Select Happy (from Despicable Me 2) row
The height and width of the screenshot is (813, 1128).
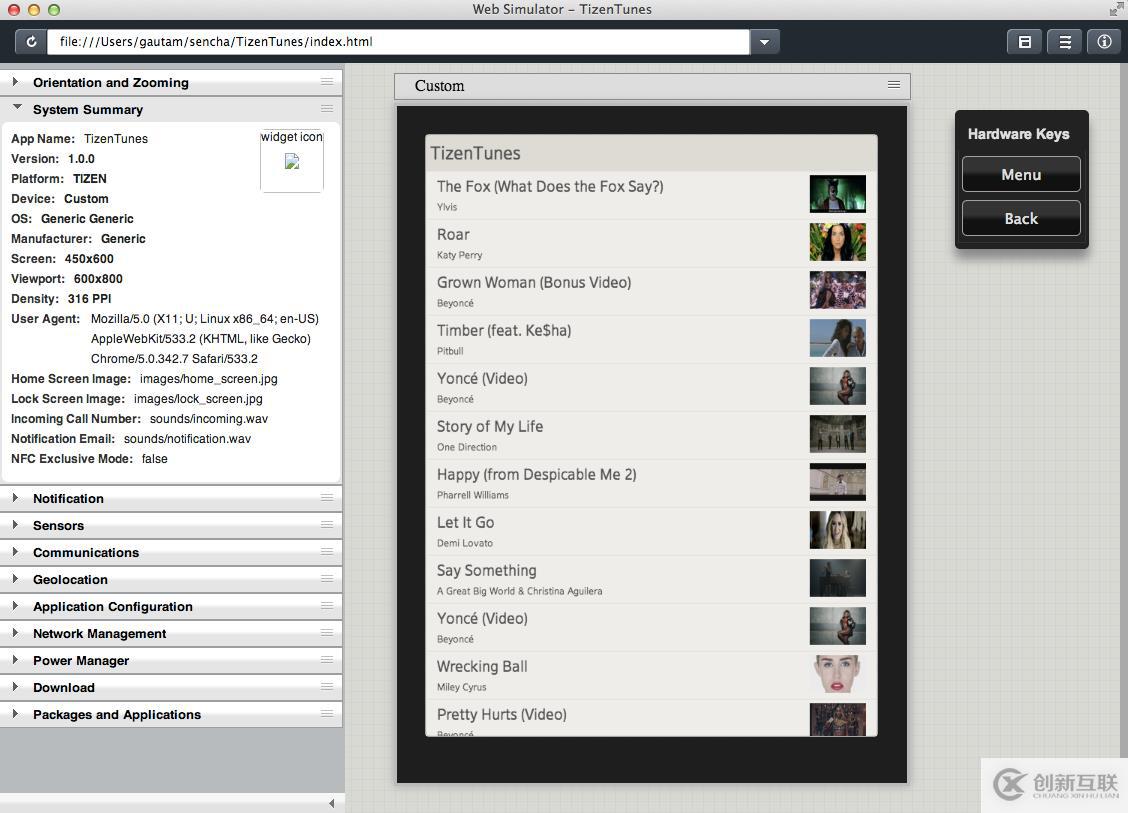tap(651, 483)
